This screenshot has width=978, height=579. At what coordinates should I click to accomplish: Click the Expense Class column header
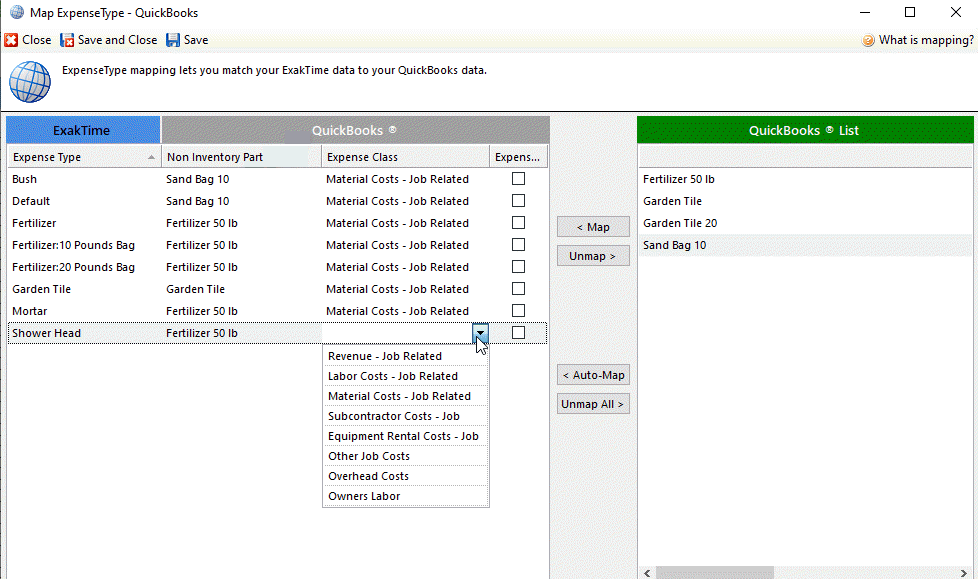pos(405,157)
